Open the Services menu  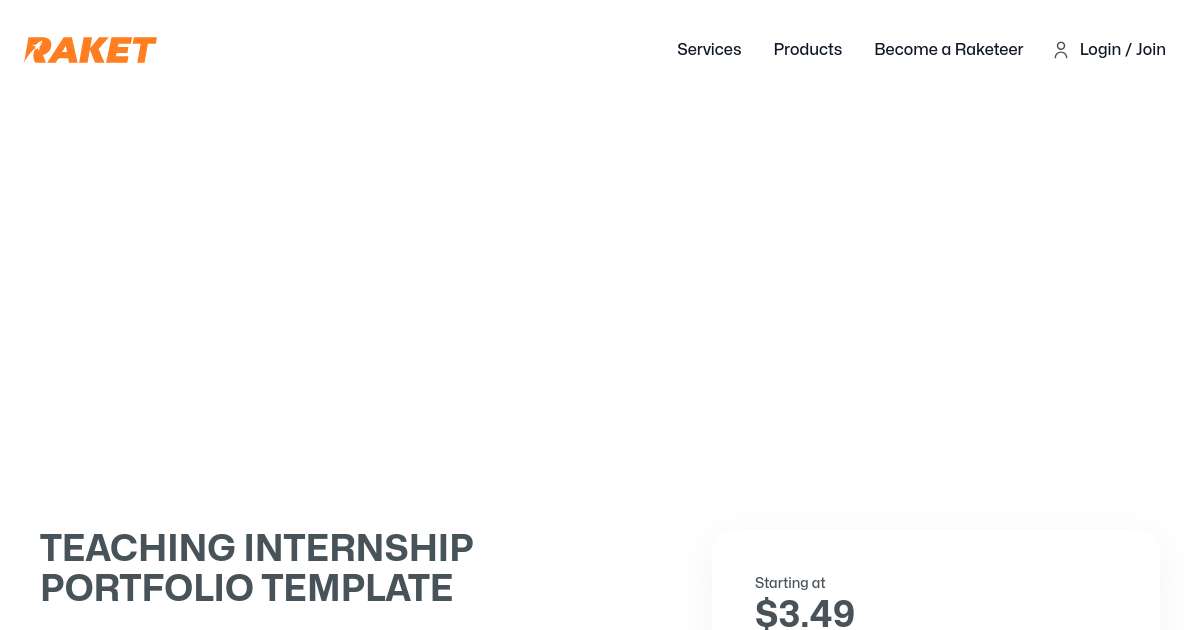click(x=709, y=49)
